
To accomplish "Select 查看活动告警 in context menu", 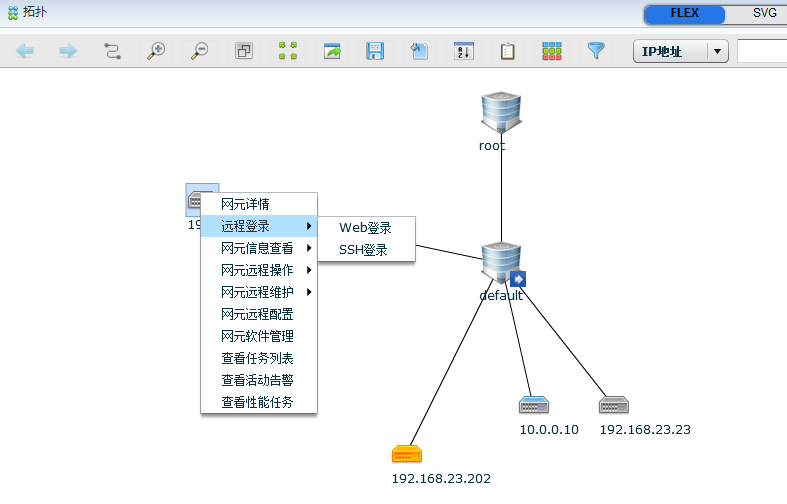I will click(x=257, y=380).
